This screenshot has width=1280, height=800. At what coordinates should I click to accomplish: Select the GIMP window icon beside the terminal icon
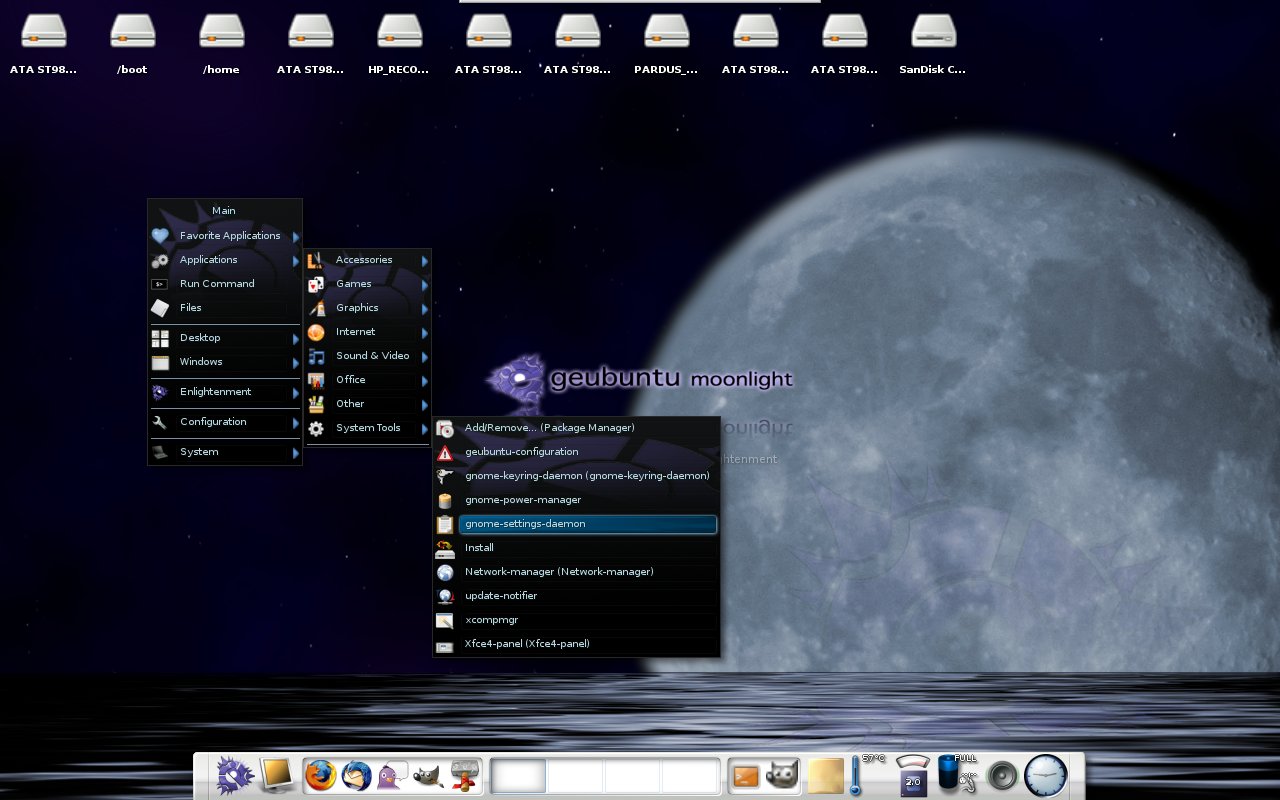[783, 776]
